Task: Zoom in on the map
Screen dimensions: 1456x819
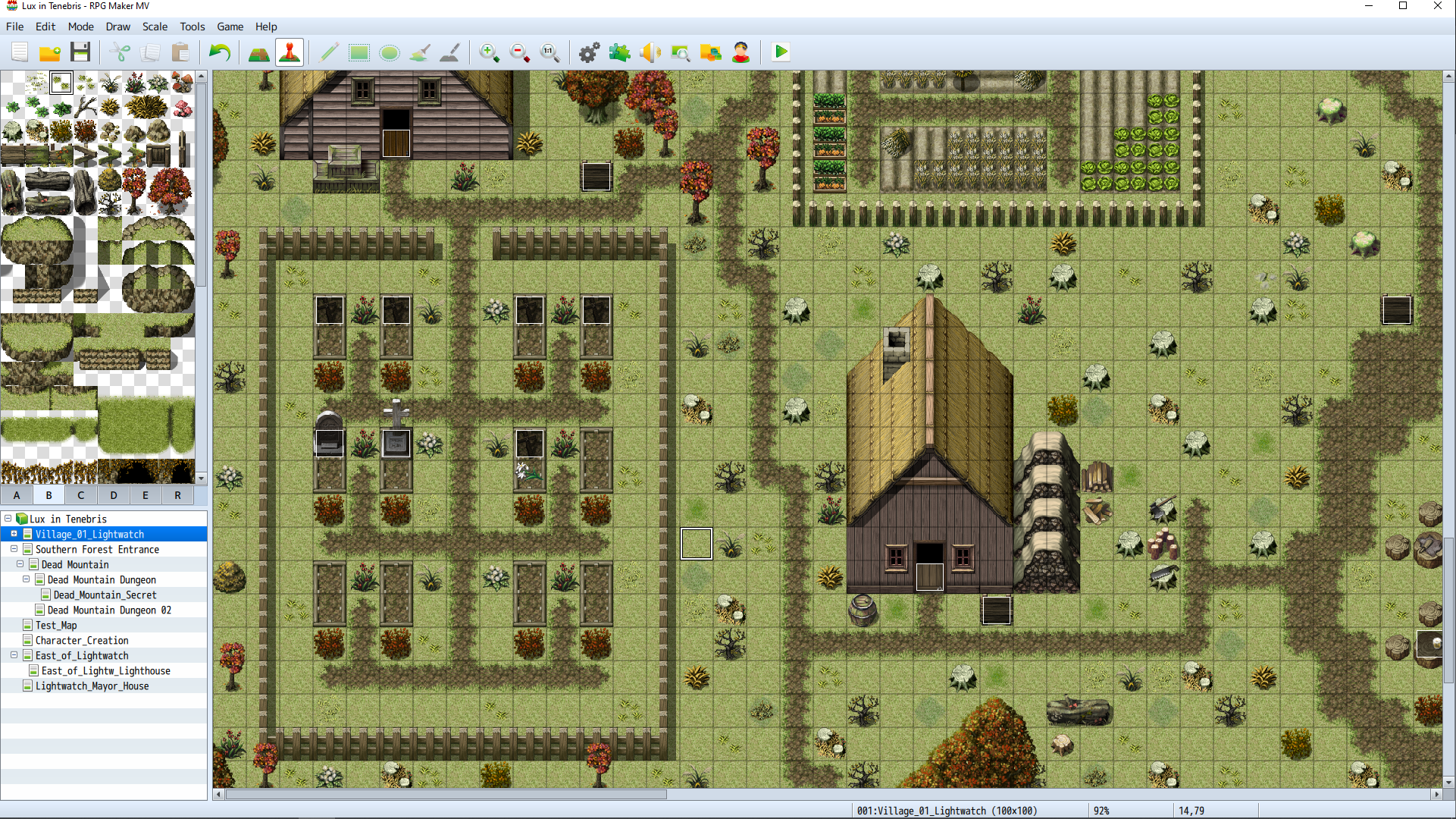Action: click(490, 52)
